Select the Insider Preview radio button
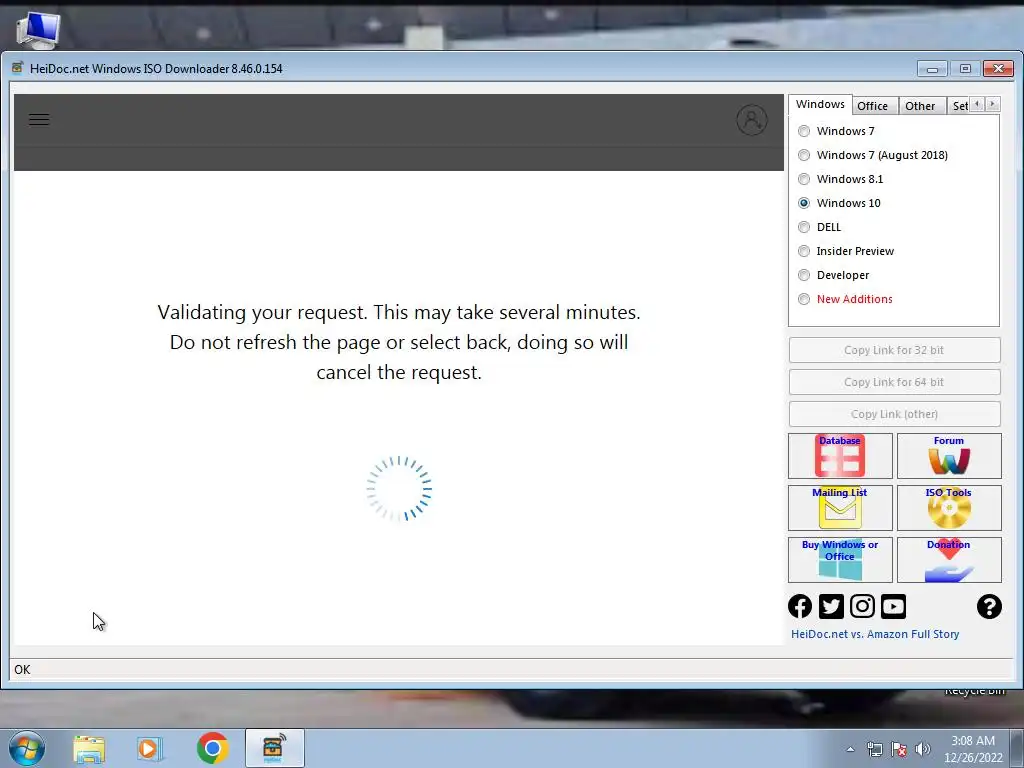 point(804,251)
